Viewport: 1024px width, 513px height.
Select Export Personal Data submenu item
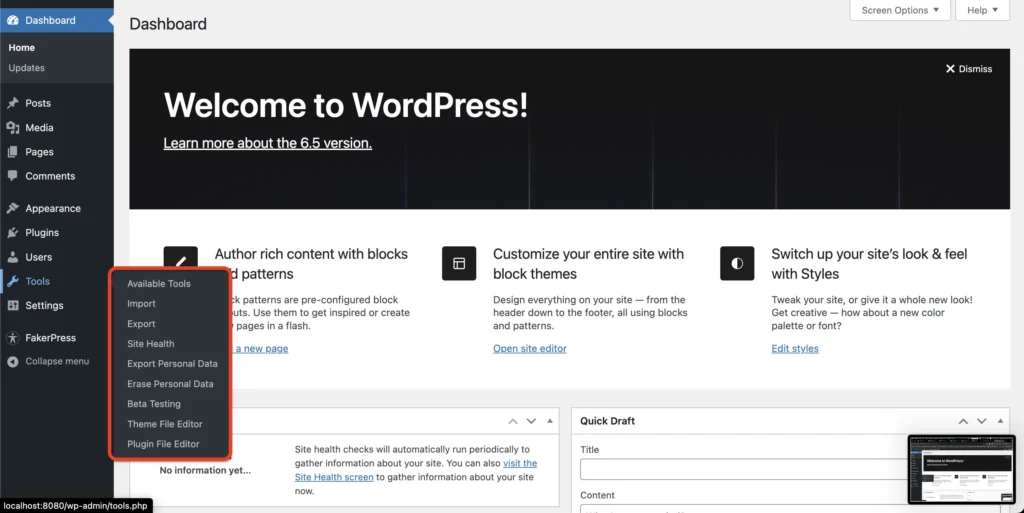coord(172,364)
